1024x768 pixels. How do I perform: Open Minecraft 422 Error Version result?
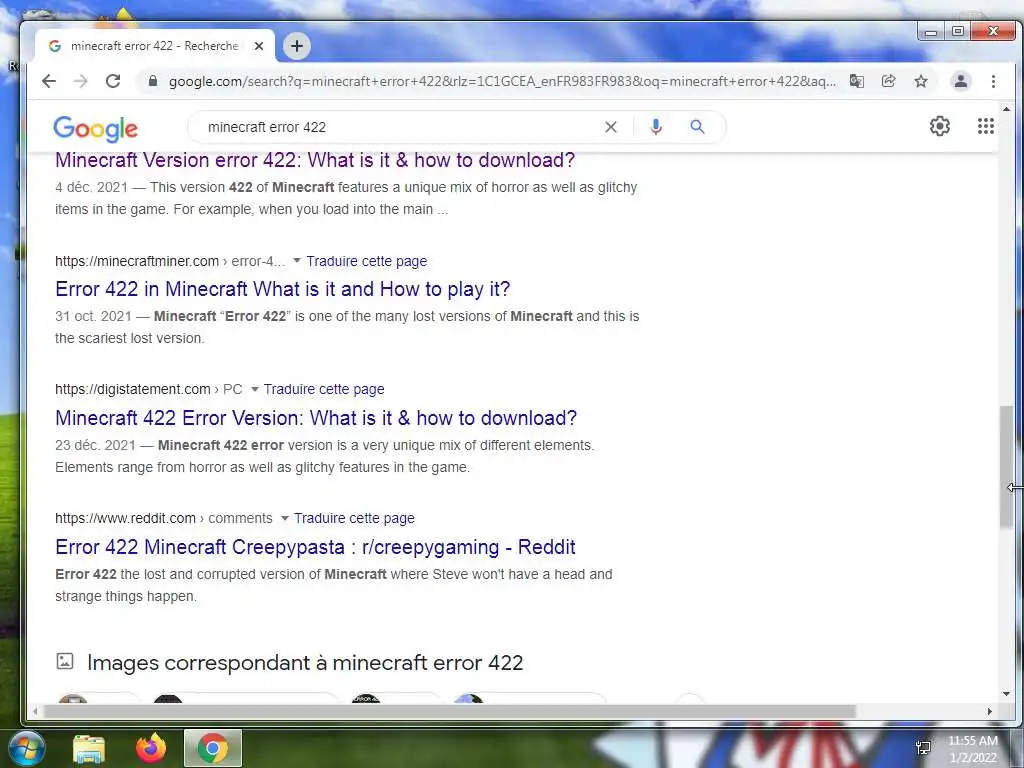[x=316, y=418]
